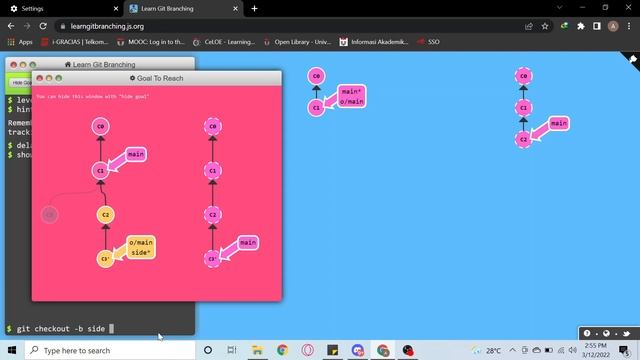Open a new browser tab
Viewport: 640px width, 360px height.
[254, 9]
